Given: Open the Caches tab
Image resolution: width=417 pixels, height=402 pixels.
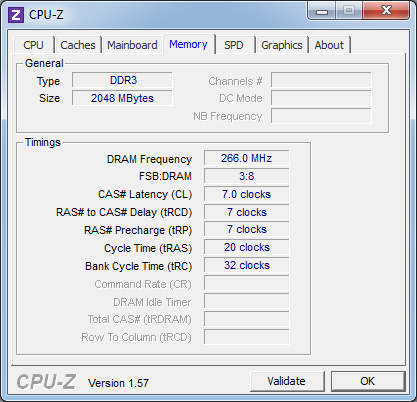Looking at the screenshot, I should (78, 45).
